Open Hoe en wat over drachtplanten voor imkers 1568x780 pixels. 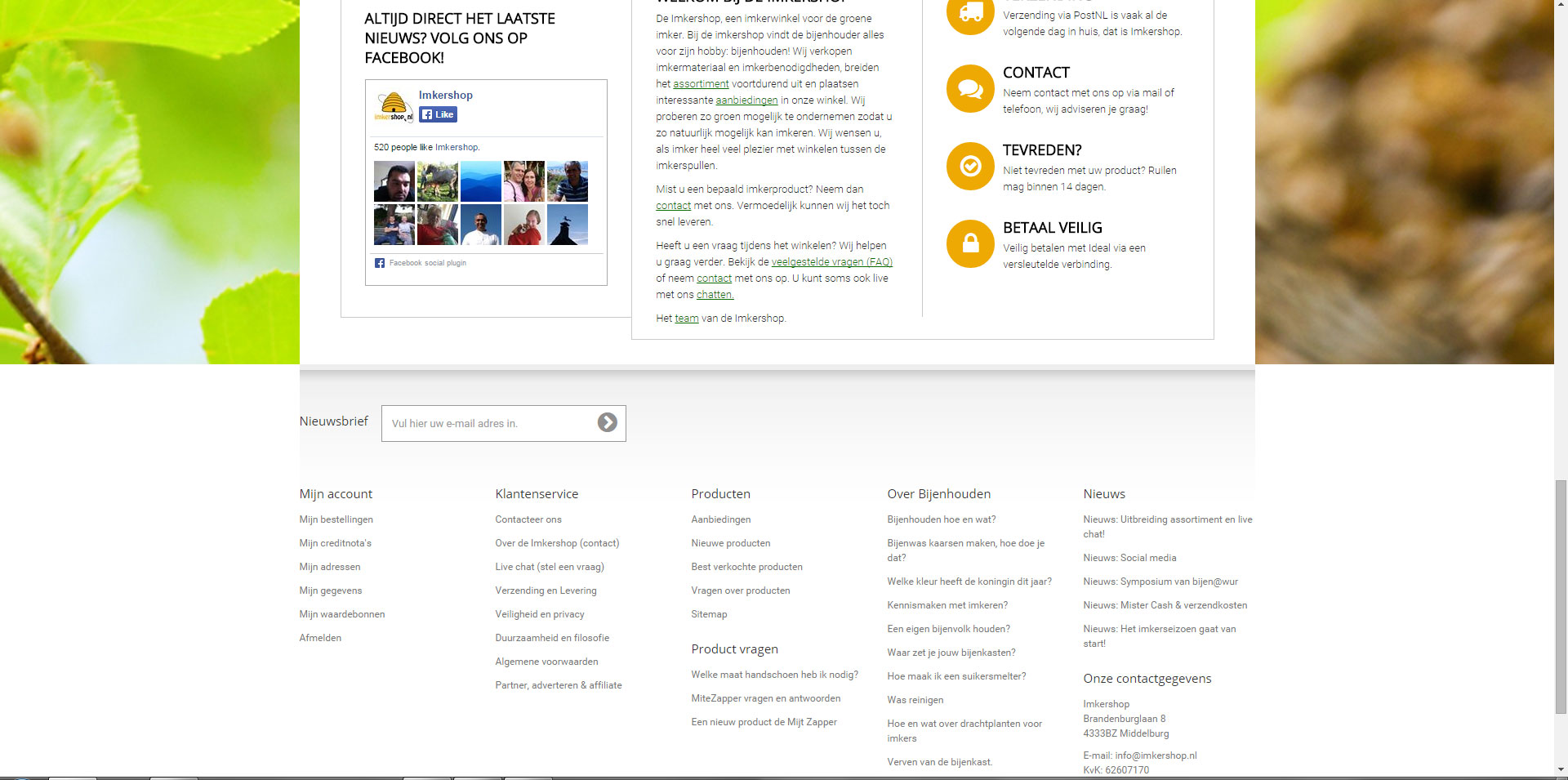tap(964, 731)
